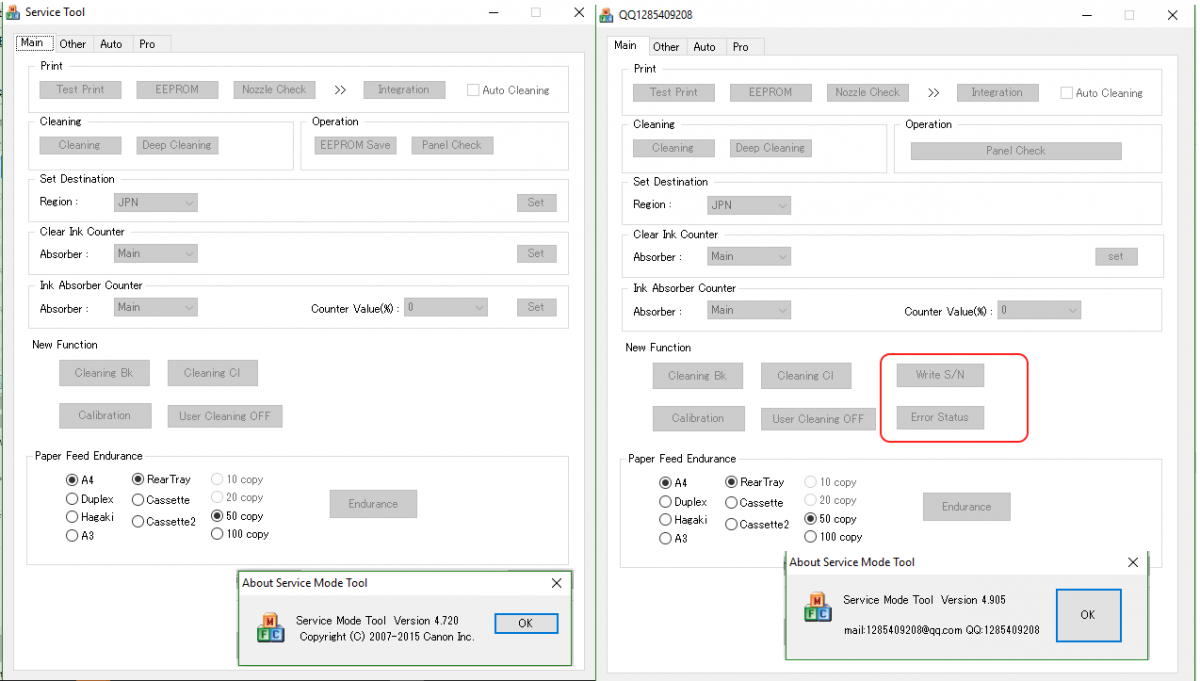Close the right About Service Mode Tool dialog
This screenshot has height=681, width=1200.
1132,562
